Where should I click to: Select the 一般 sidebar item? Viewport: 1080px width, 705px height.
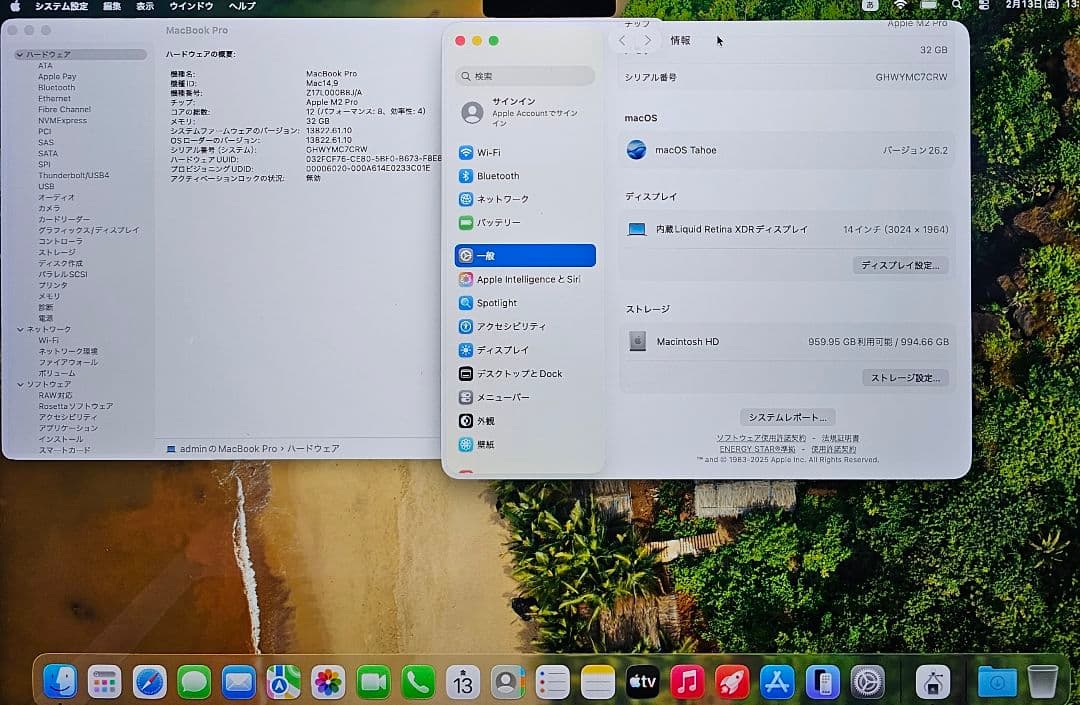click(525, 255)
